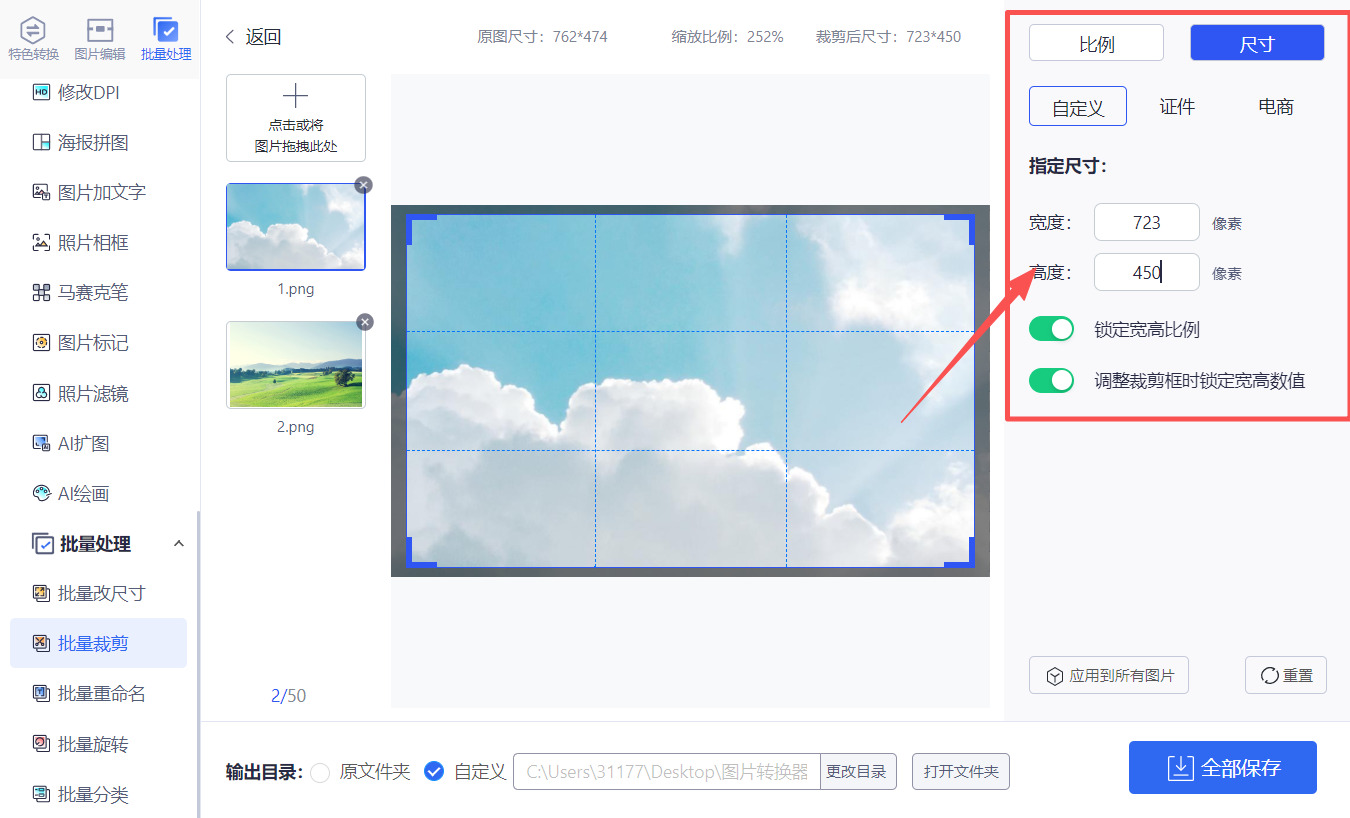Select the 照片相框 tool icon
This screenshot has width=1350, height=818.
tap(41, 242)
